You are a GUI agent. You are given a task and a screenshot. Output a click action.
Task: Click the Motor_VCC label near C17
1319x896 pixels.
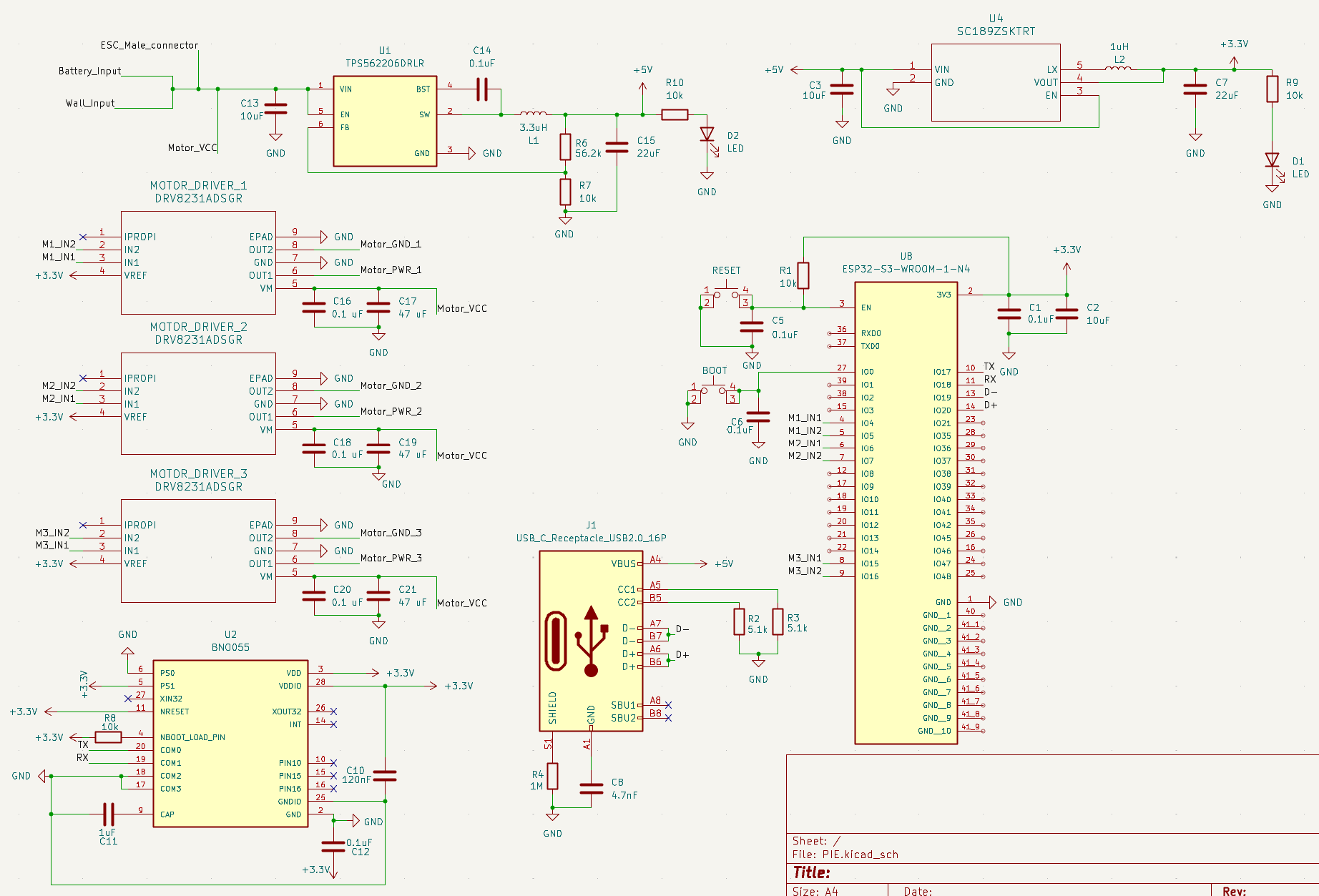[462, 308]
